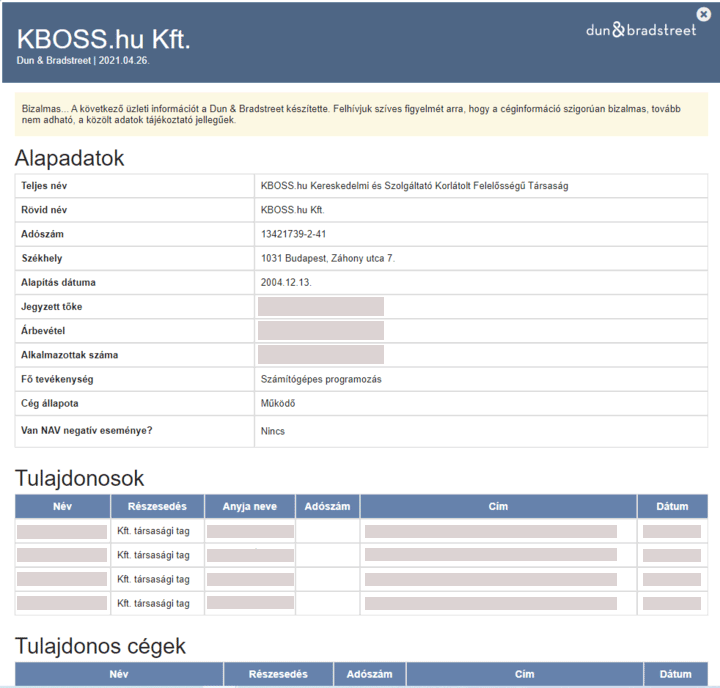Click the Tulajdonosok section heading
720x688 pixels.
point(79,477)
